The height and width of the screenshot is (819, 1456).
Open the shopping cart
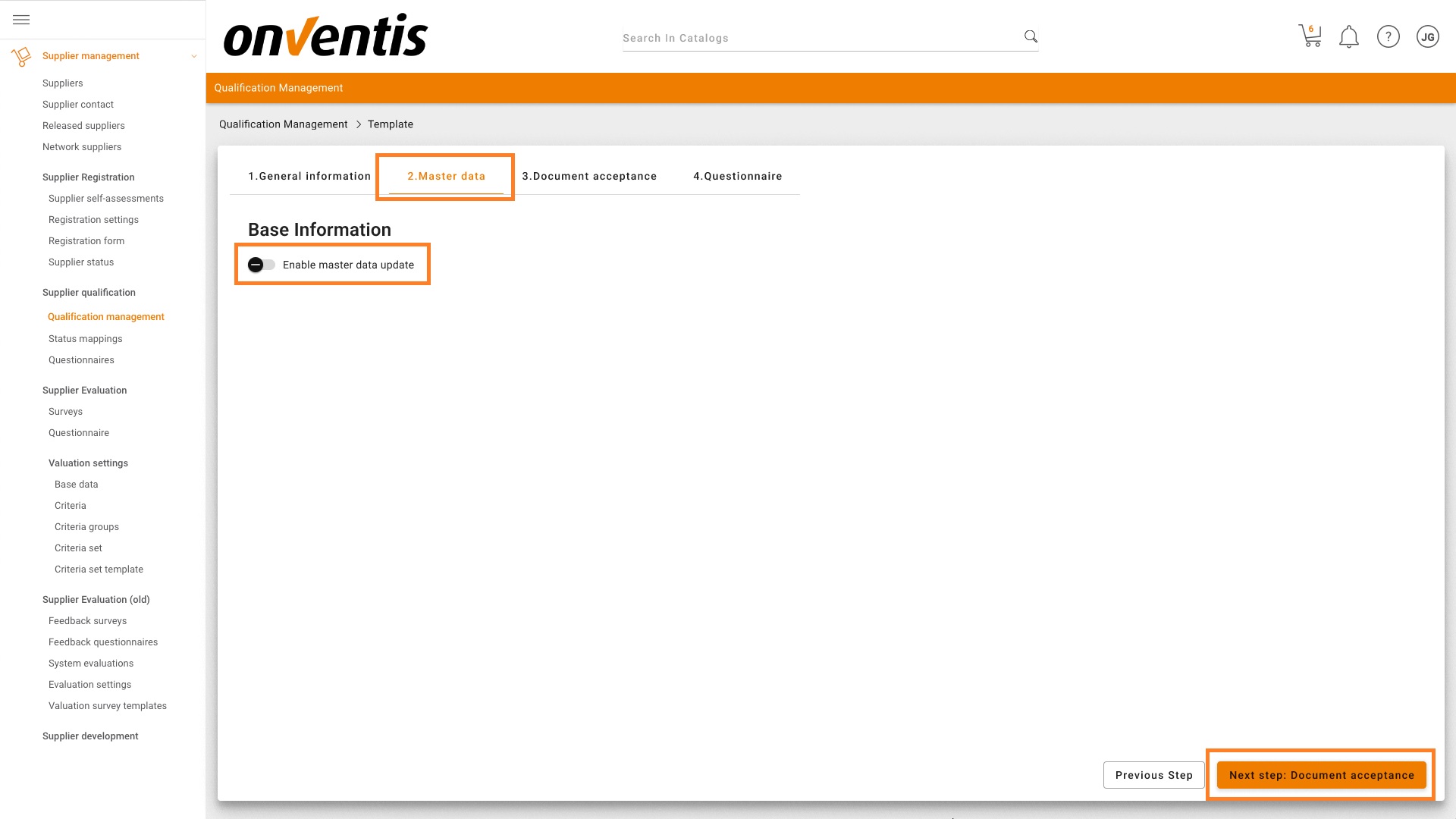click(1310, 36)
